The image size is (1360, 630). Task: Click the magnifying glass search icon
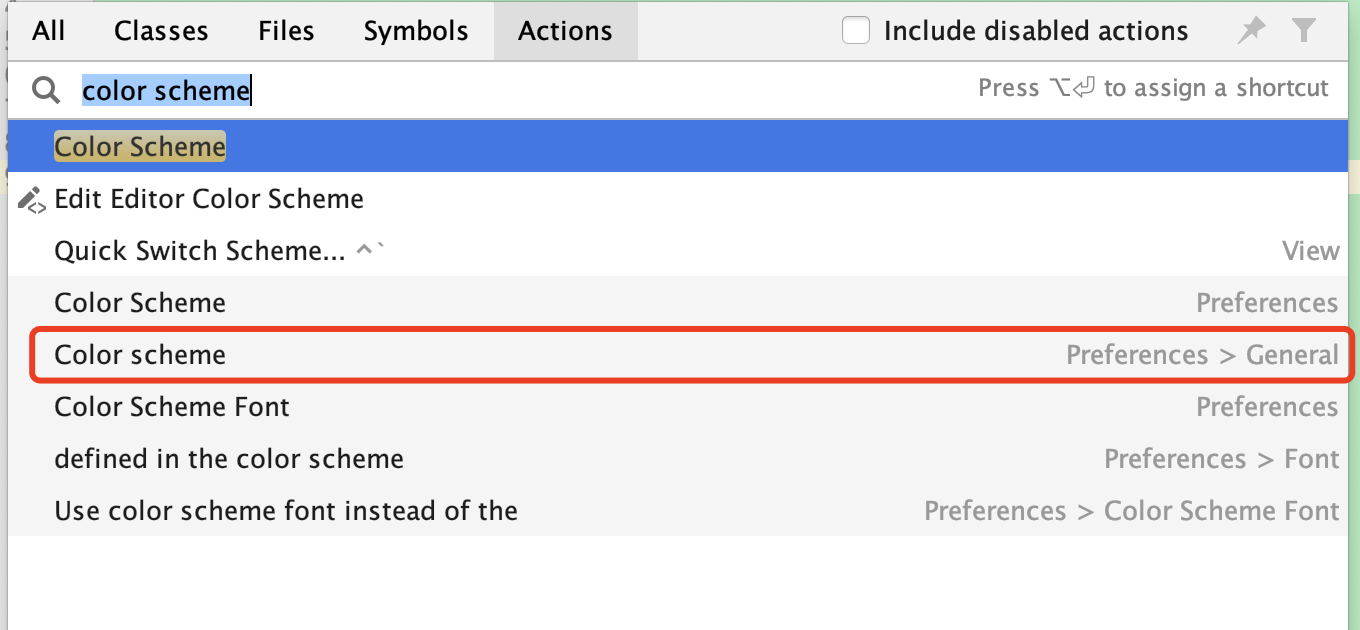coord(45,89)
